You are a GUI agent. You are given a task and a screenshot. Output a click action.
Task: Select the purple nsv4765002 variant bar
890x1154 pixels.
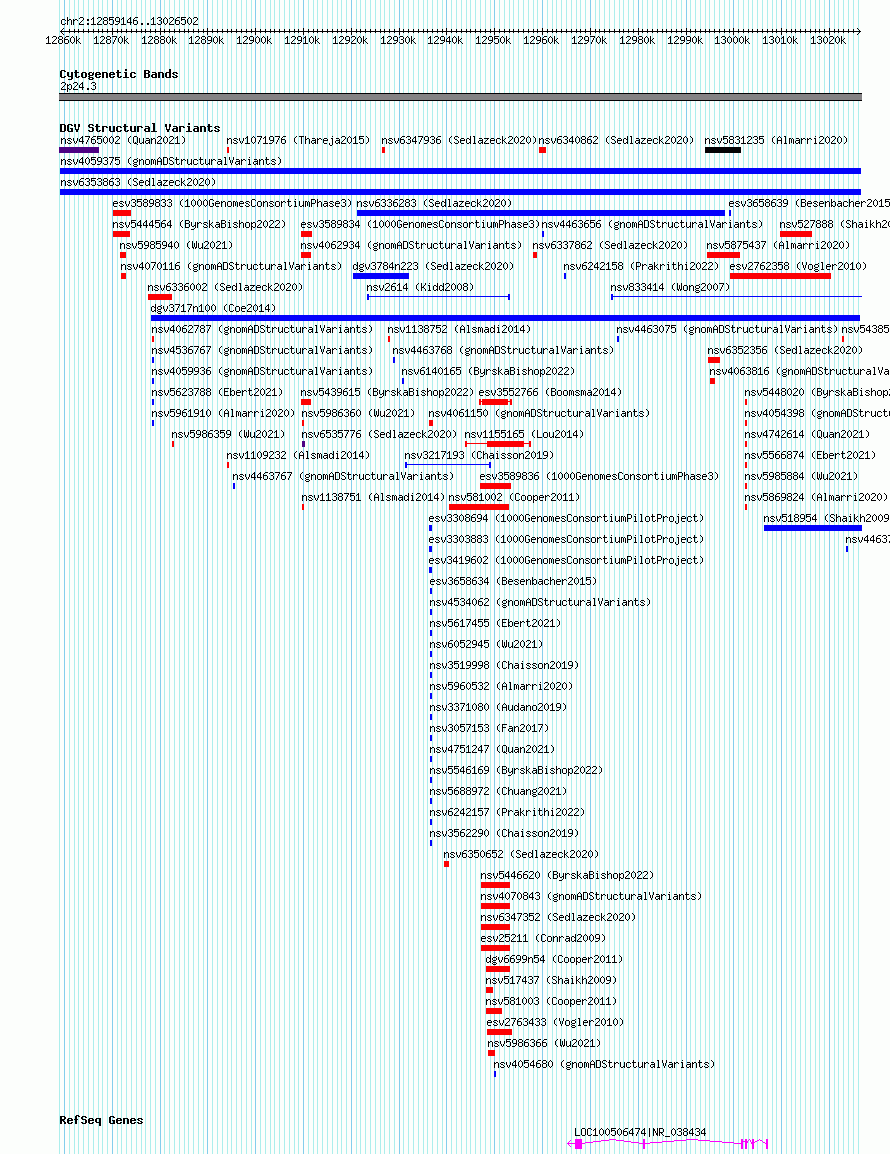[x=79, y=150]
